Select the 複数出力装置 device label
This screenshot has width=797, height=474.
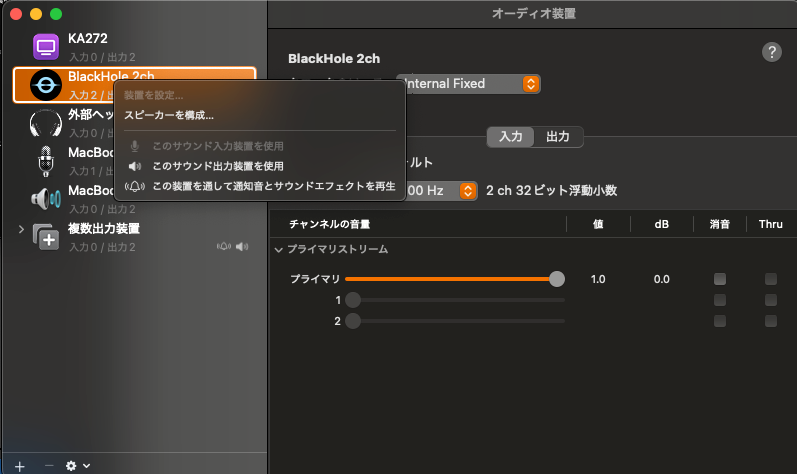[104, 229]
